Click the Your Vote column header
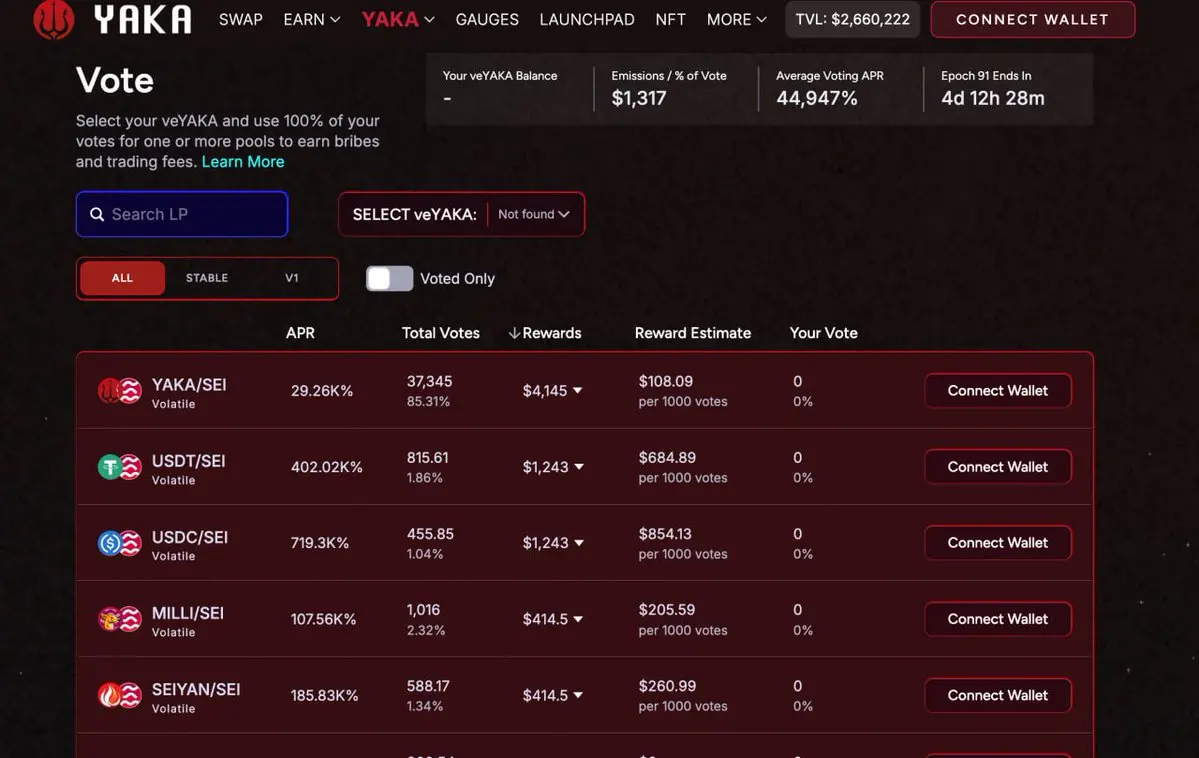Image resolution: width=1199 pixels, height=758 pixels. pyautogui.click(x=824, y=333)
